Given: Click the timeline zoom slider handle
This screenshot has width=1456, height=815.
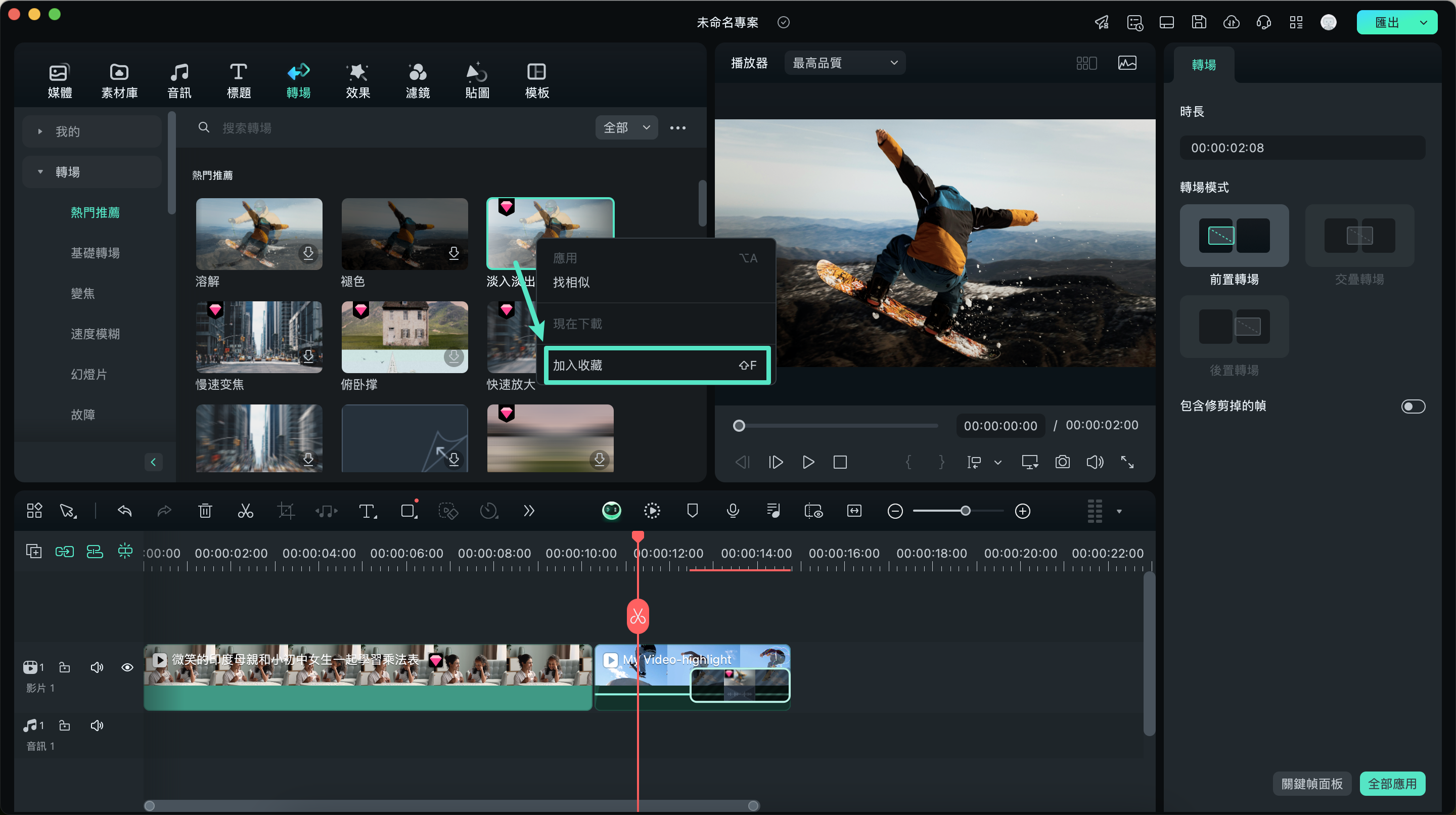Looking at the screenshot, I should tap(966, 511).
